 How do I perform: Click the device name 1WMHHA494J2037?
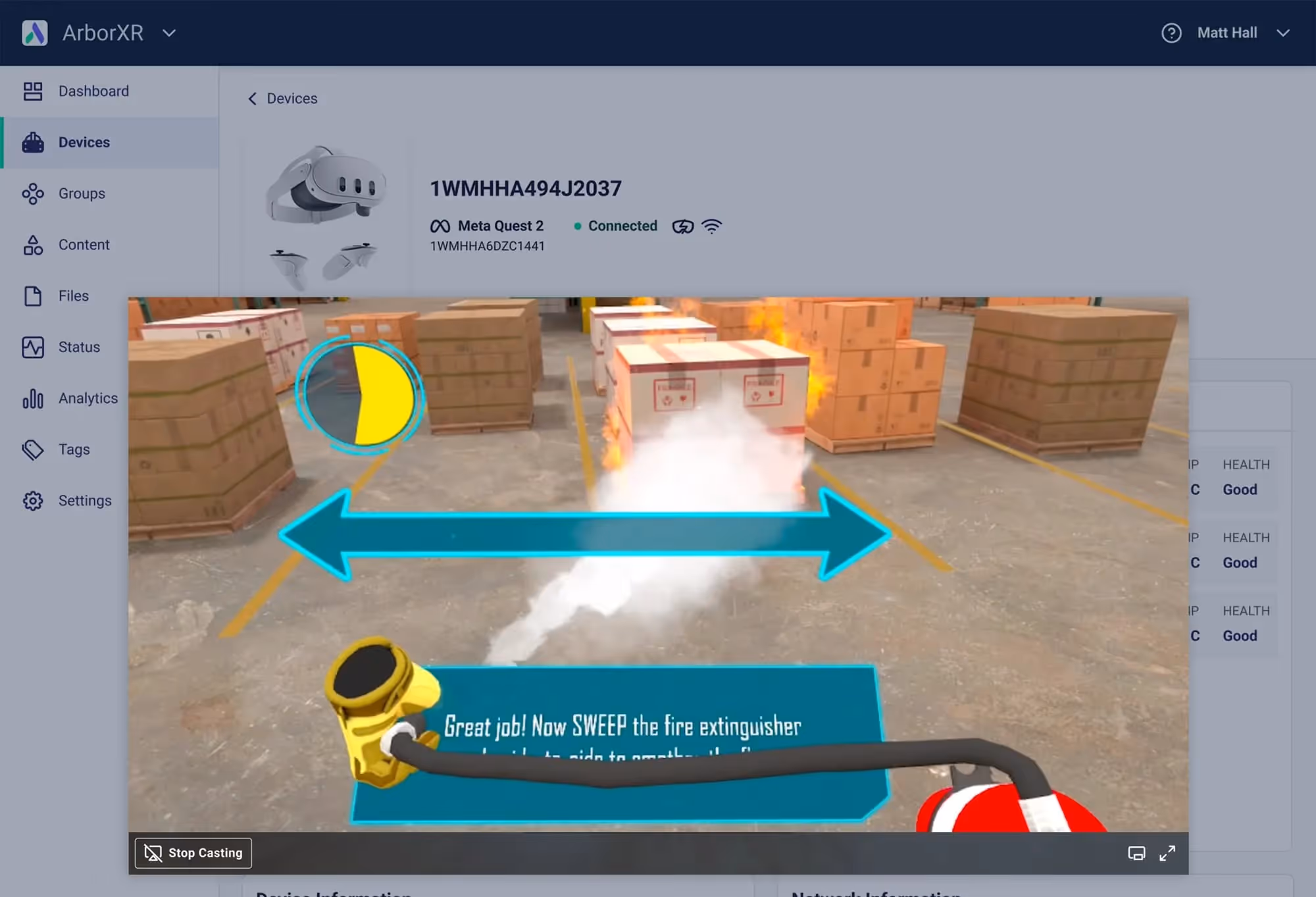pos(526,189)
